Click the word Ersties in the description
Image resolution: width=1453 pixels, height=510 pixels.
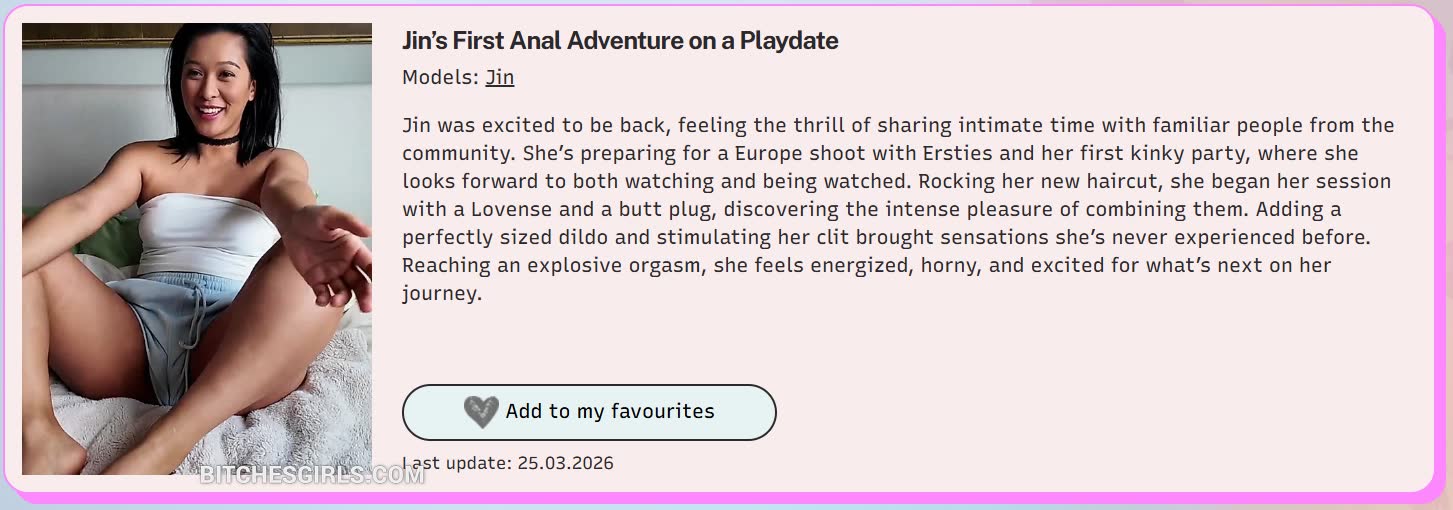[x=915, y=154]
